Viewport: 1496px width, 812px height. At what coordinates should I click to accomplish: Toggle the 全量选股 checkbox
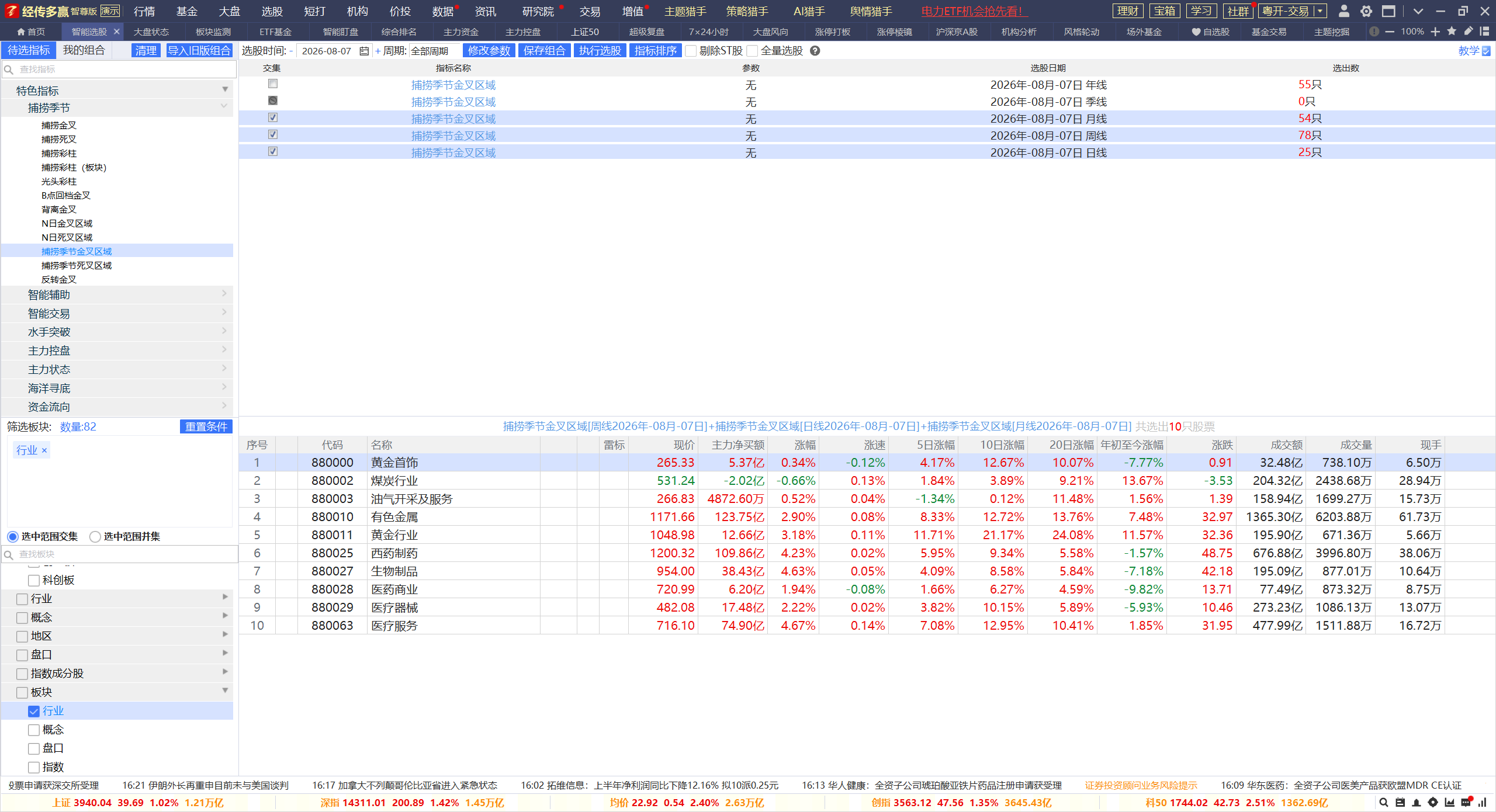pyautogui.click(x=752, y=51)
